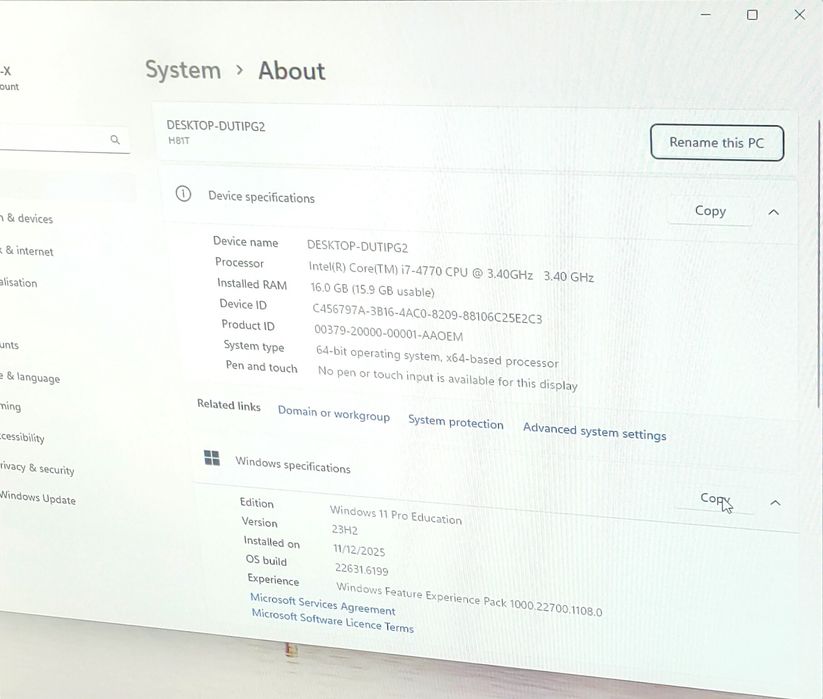Open Accessibility settings in sidebar
The image size is (823, 699).
tap(22, 437)
